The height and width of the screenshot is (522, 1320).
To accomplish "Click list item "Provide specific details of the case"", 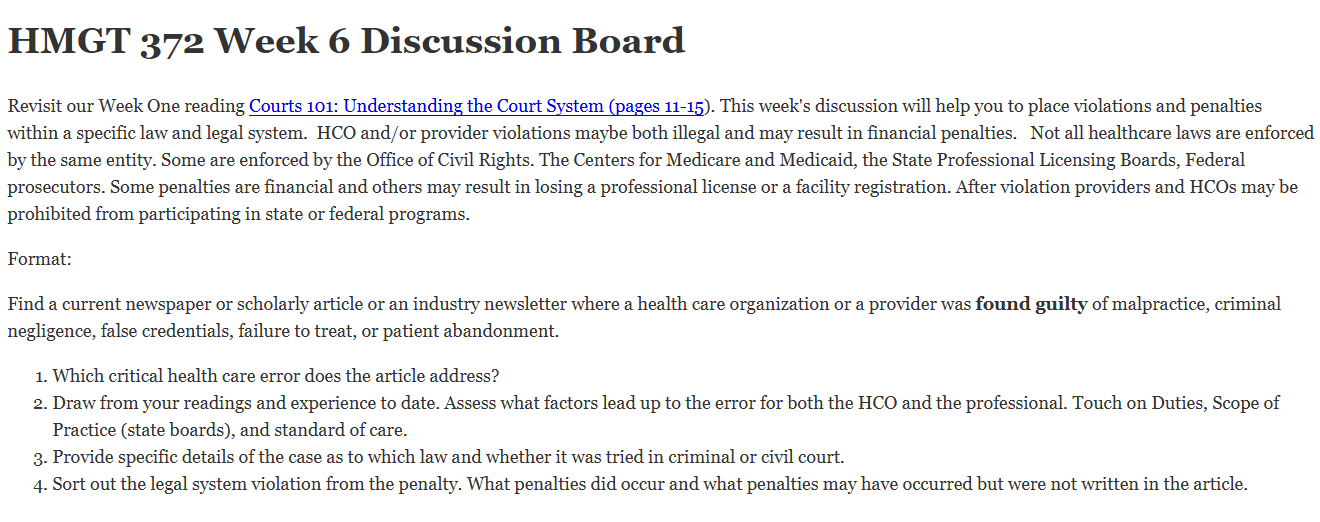I will point(448,458).
